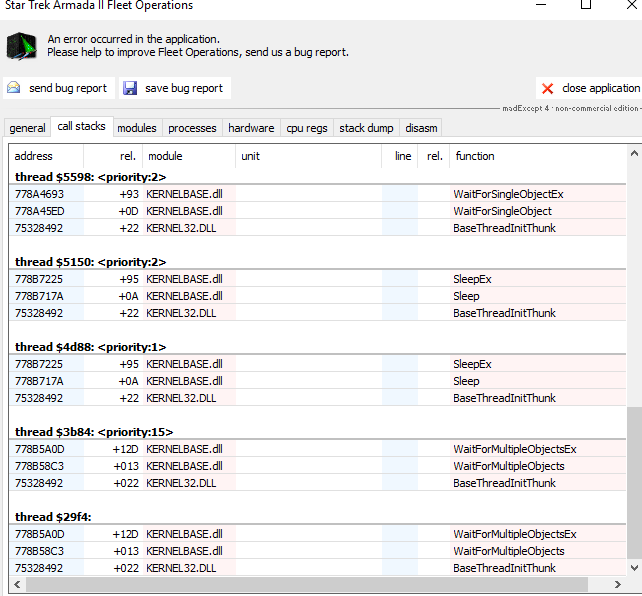Click the horizontal scrollbar thumb
The image size is (642, 596).
(x=307, y=584)
